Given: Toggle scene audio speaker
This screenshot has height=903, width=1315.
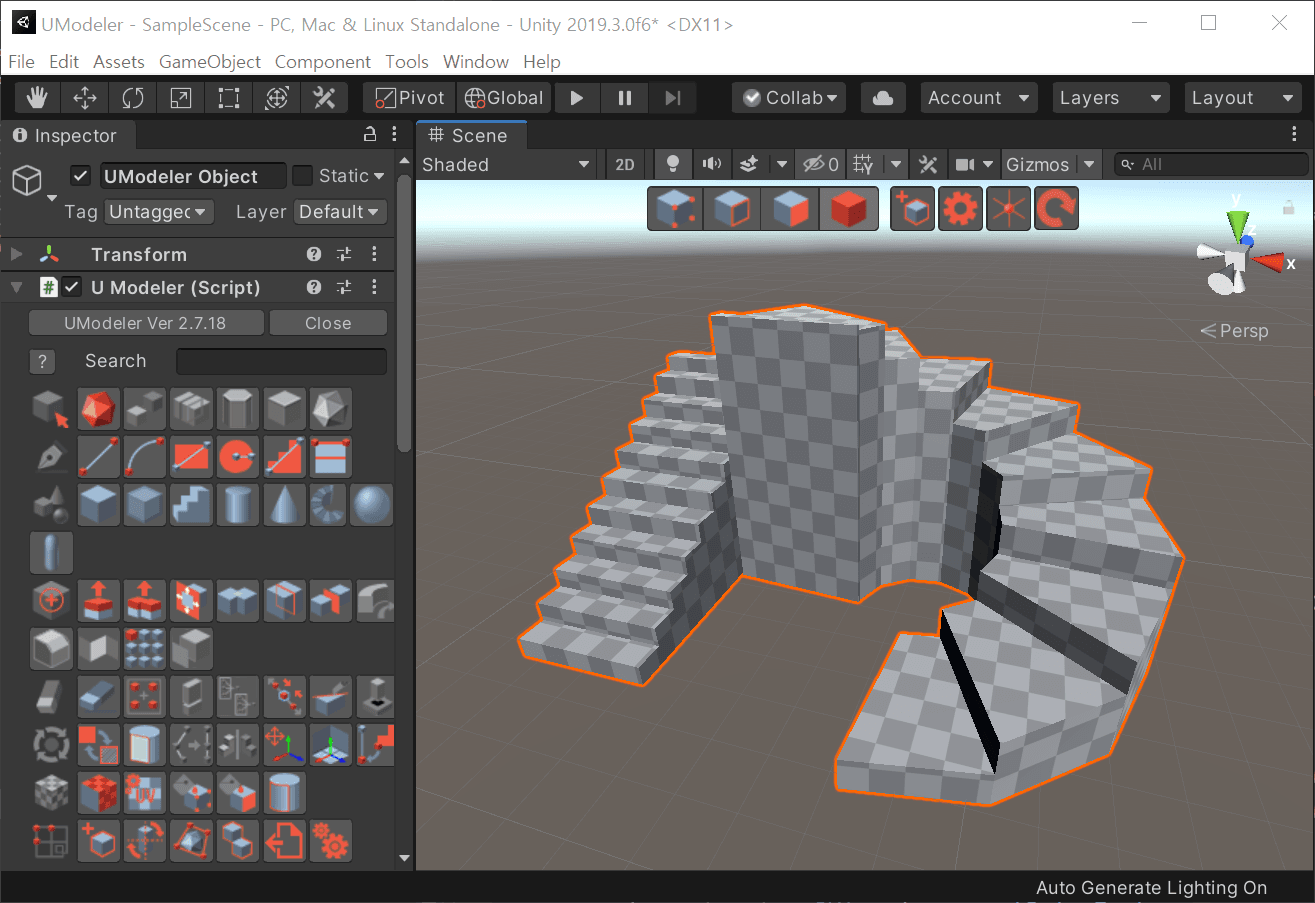Looking at the screenshot, I should tap(712, 164).
